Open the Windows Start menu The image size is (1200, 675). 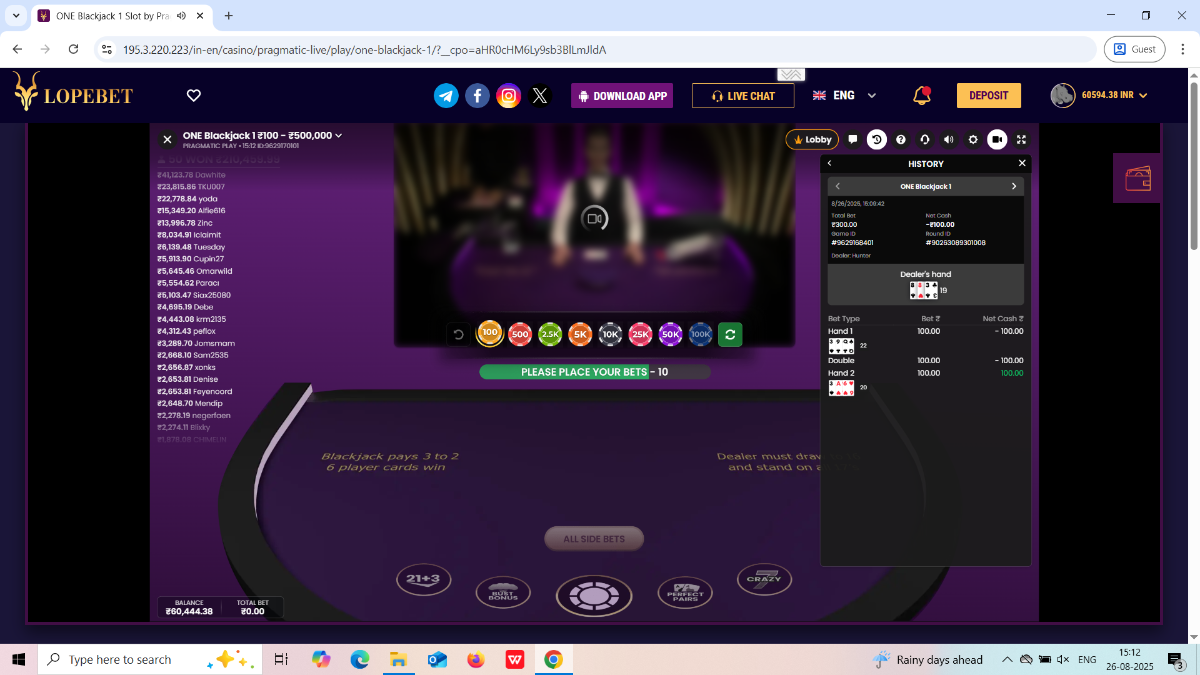18,660
